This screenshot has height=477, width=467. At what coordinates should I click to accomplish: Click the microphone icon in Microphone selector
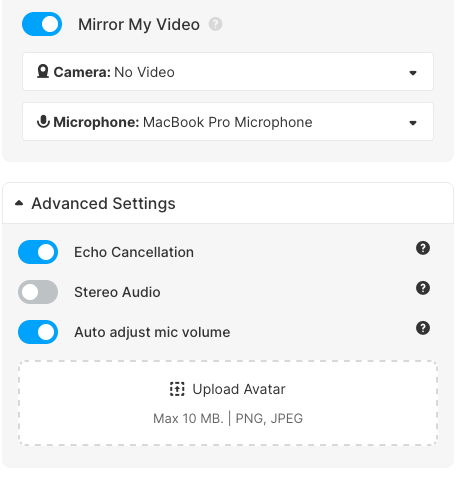pyautogui.click(x=43, y=122)
